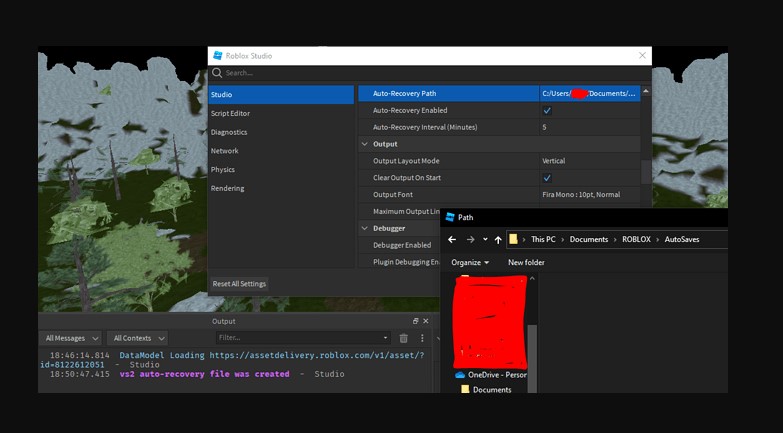Click New folder in Path dialog
This screenshot has width=783, height=433.
coord(526,262)
